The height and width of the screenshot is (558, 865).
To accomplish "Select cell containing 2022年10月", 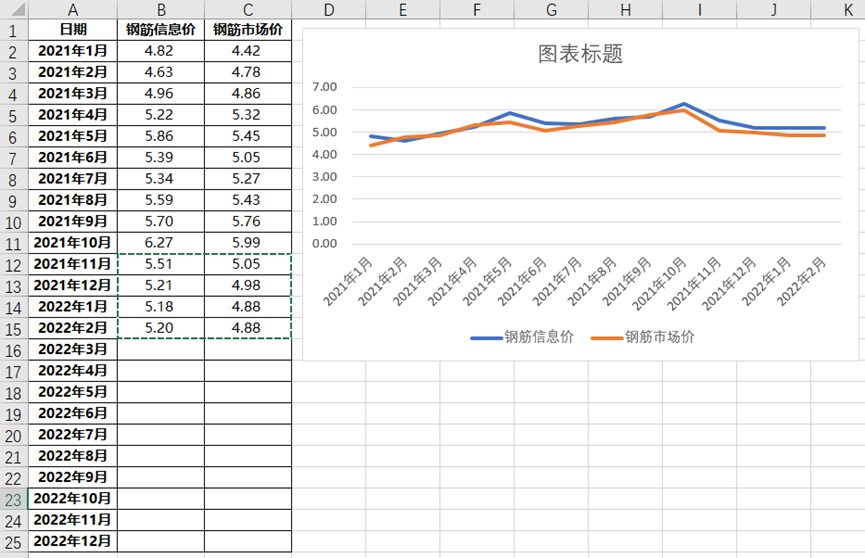I will coord(73,498).
